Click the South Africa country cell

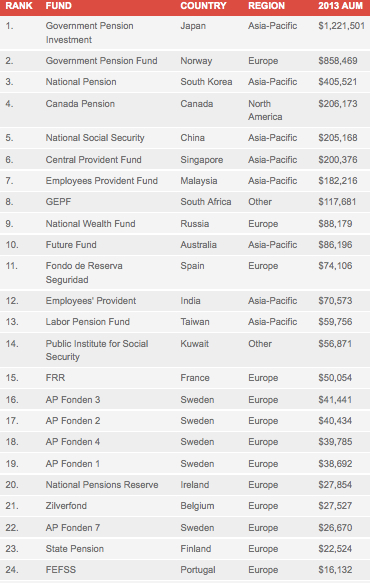(x=206, y=202)
